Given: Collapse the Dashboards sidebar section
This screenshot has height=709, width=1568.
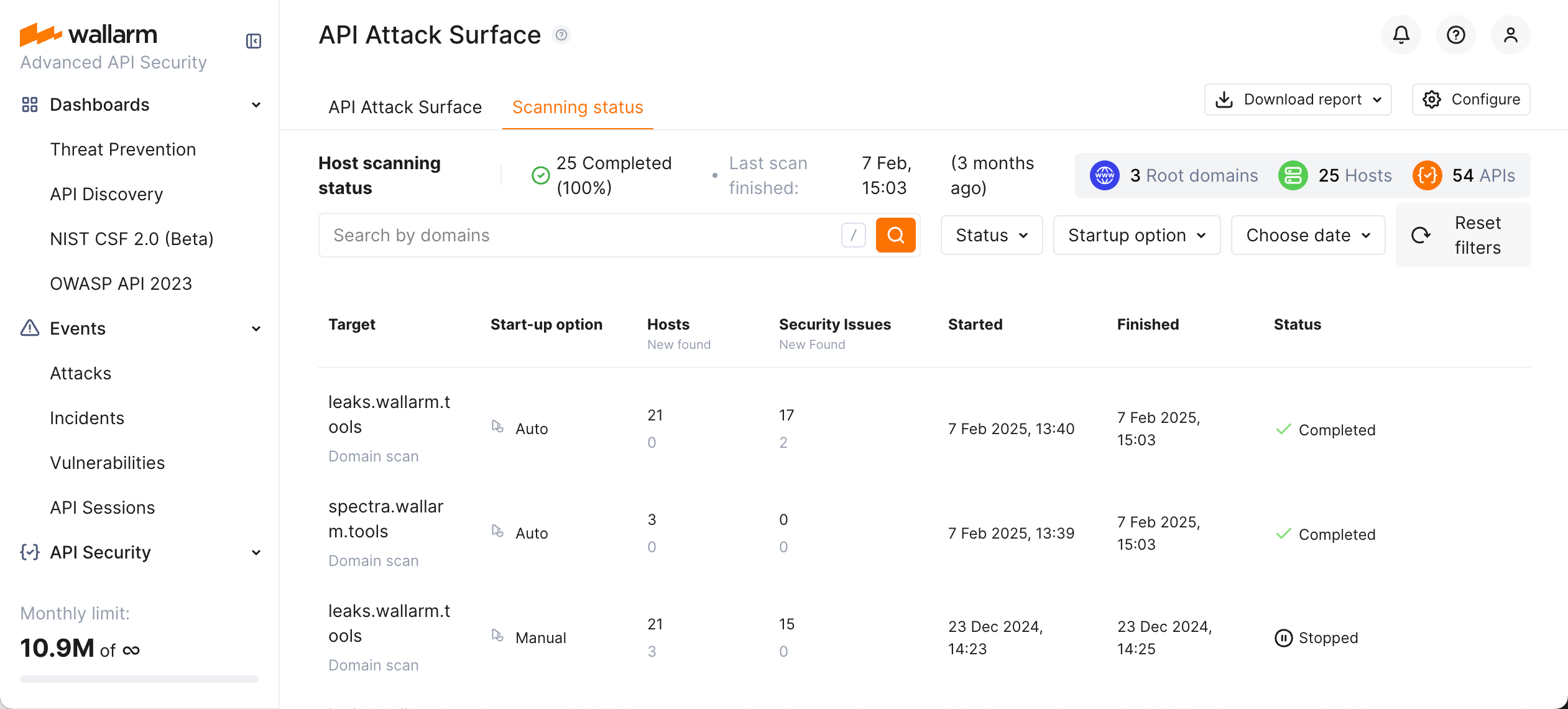Looking at the screenshot, I should tap(256, 104).
